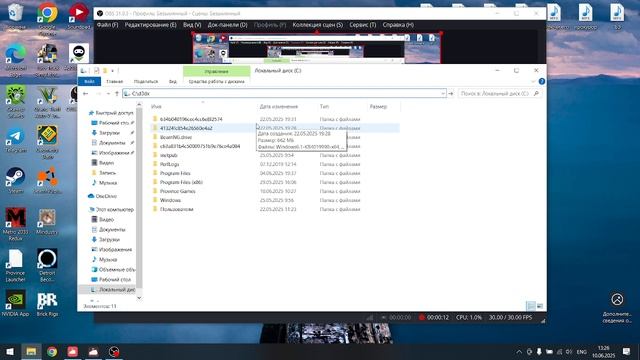Open OBS Сервис (T) menu

click(x=362, y=25)
